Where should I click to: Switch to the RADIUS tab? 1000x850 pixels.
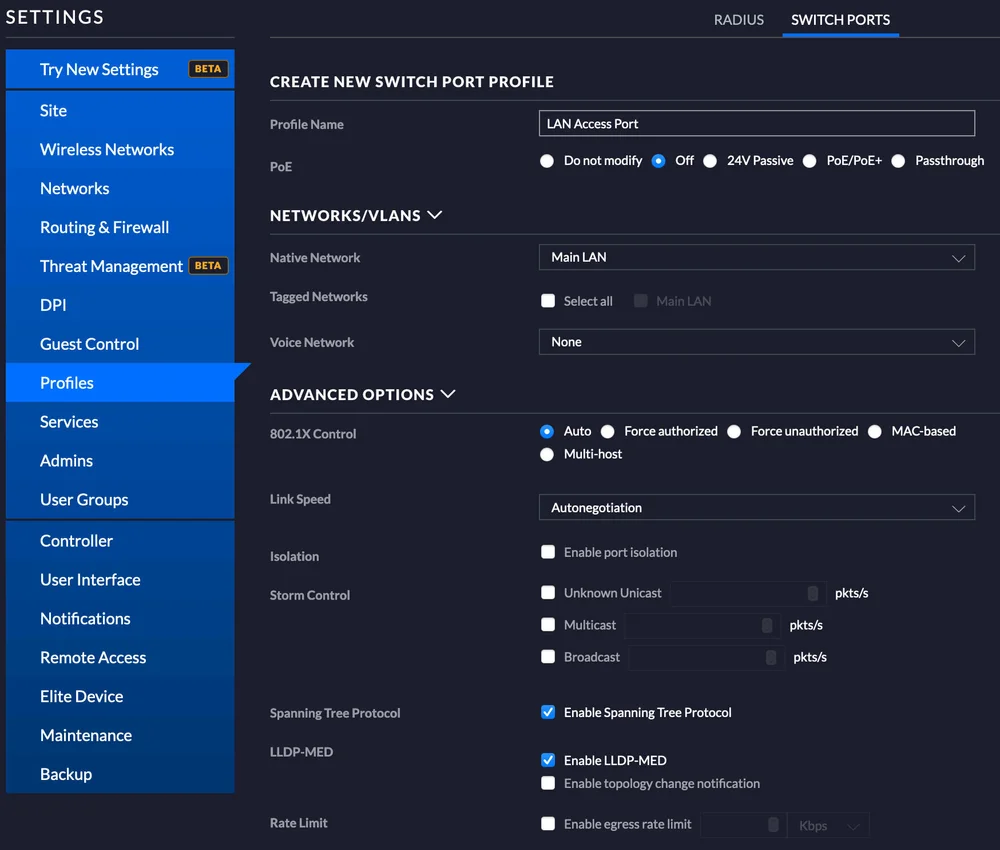738,19
